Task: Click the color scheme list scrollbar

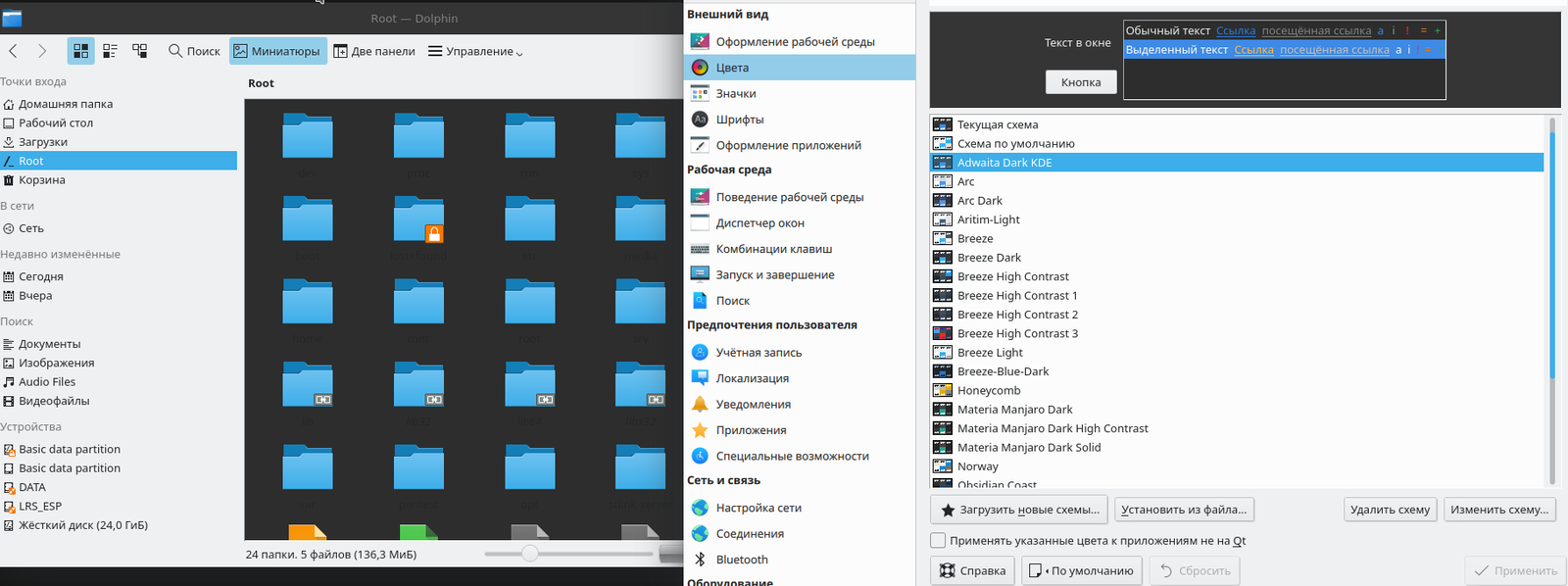Action: pyautogui.click(x=1551, y=255)
